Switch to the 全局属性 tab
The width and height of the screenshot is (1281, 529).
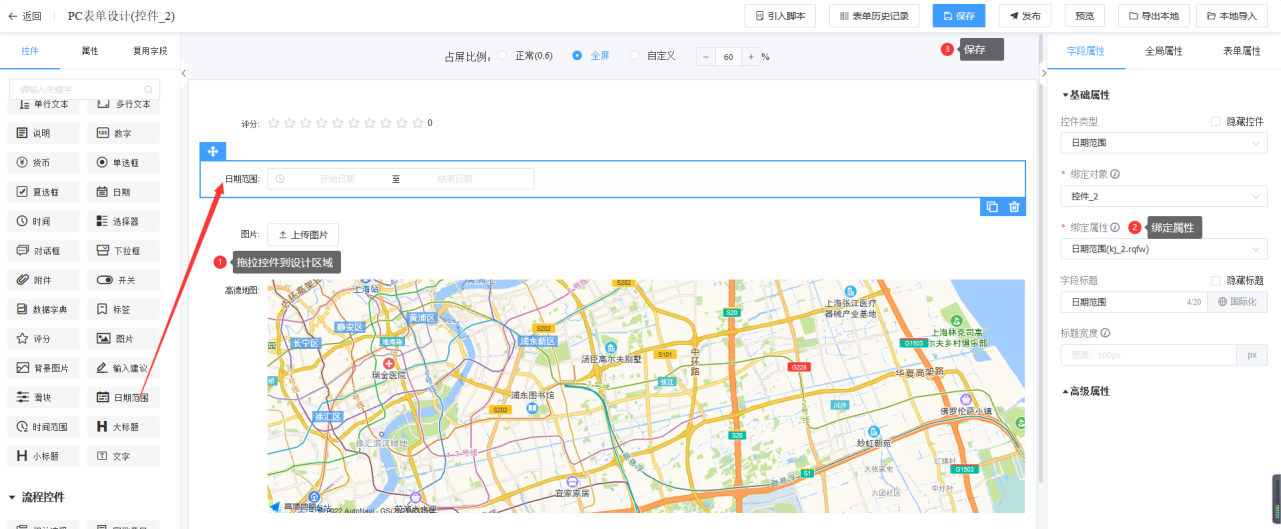pos(1164,50)
